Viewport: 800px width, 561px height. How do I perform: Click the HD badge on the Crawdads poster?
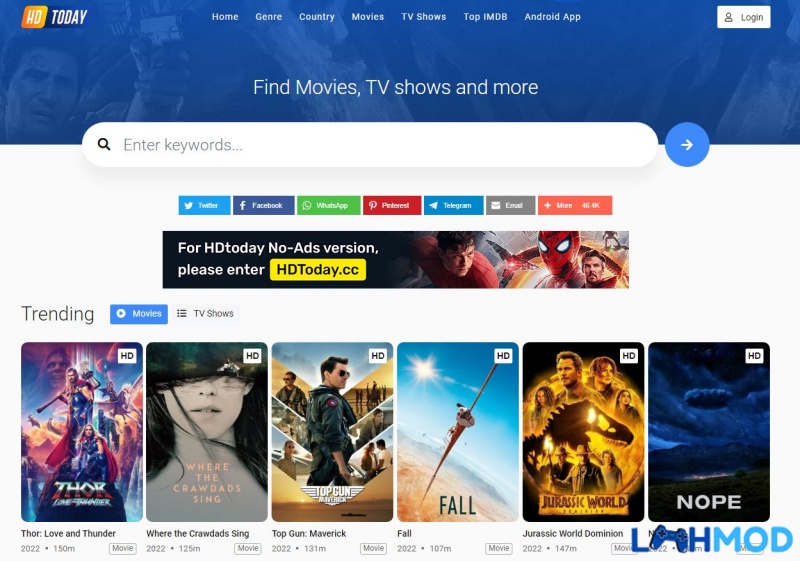click(x=252, y=355)
